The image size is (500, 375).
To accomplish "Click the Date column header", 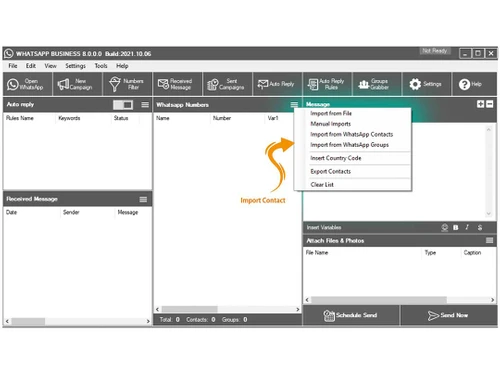I will coord(11,212).
